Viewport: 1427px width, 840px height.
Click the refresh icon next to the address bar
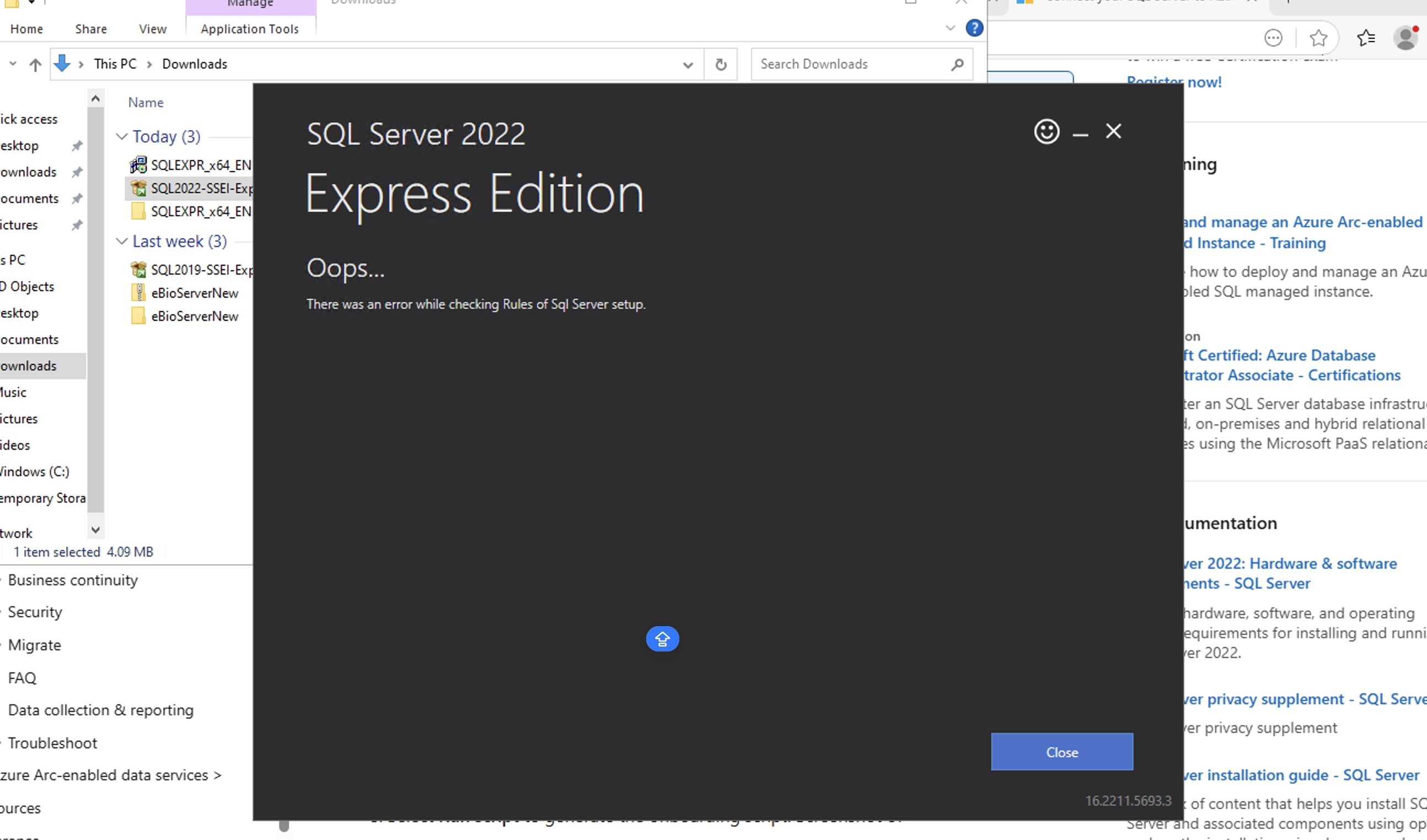[x=720, y=64]
